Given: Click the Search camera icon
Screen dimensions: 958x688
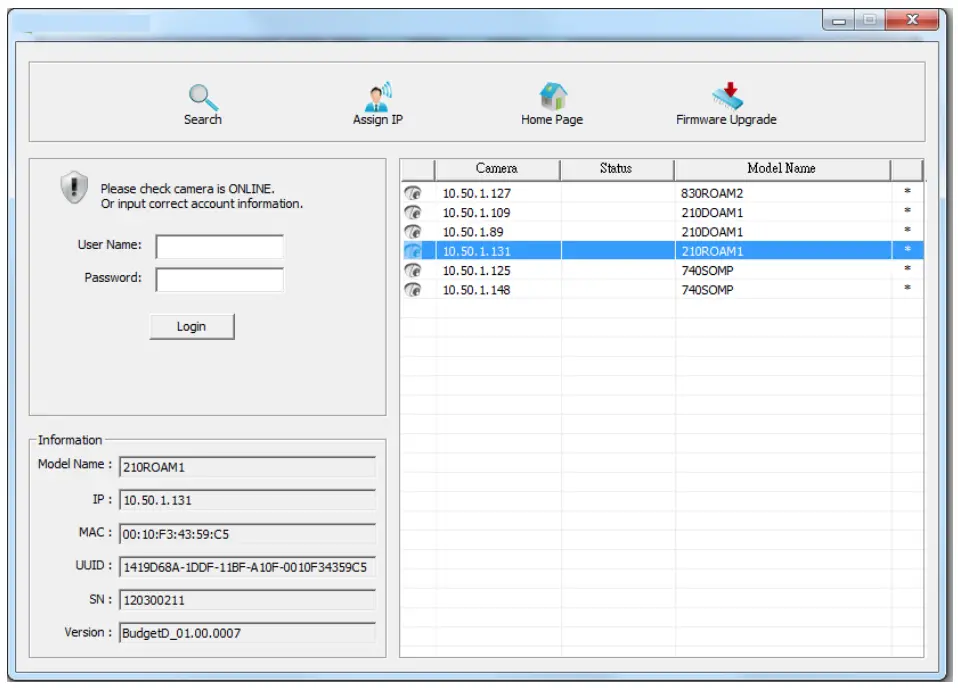Looking at the screenshot, I should (x=202, y=97).
